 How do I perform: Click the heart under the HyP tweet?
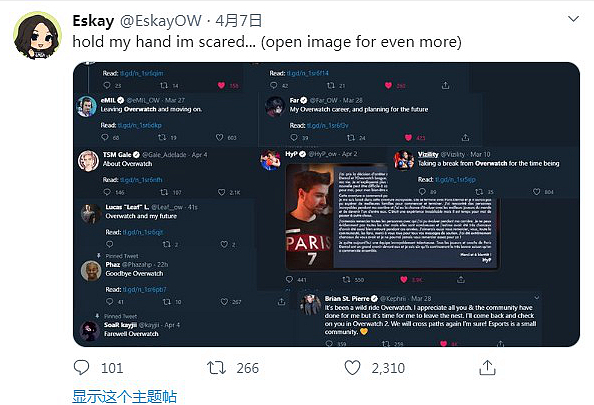[404, 280]
